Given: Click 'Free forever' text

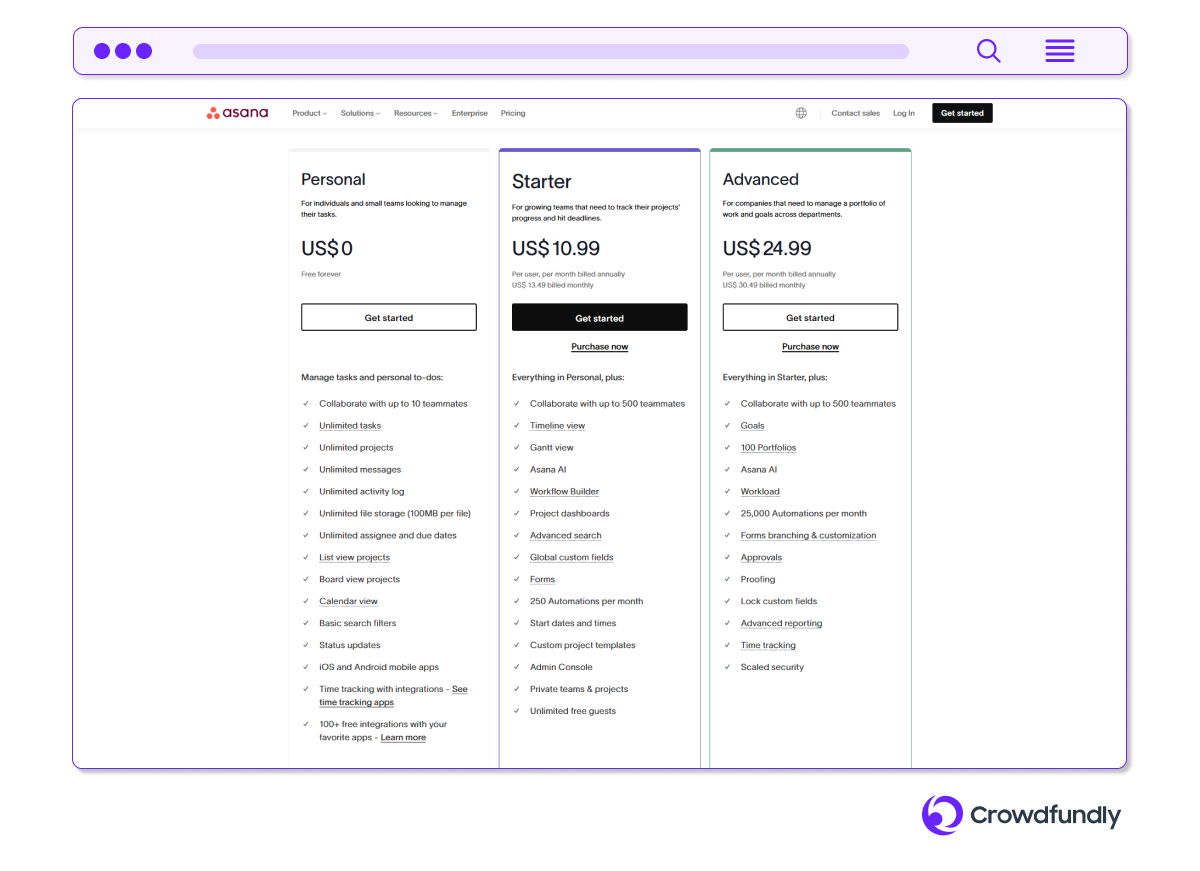Looking at the screenshot, I should pos(321,274).
